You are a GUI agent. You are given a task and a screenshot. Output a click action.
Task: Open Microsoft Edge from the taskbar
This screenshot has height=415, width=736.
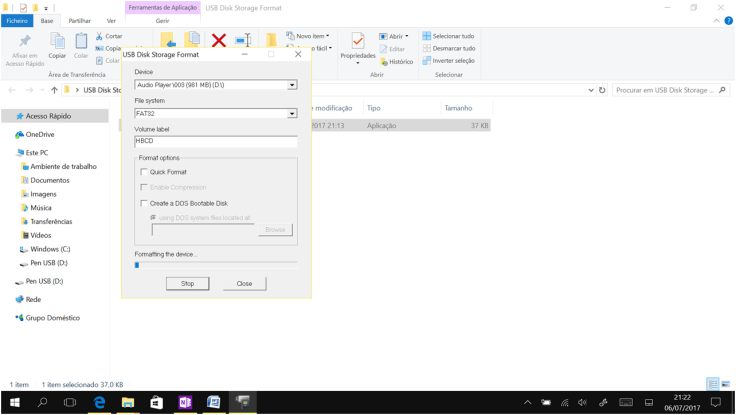pyautogui.click(x=99, y=402)
